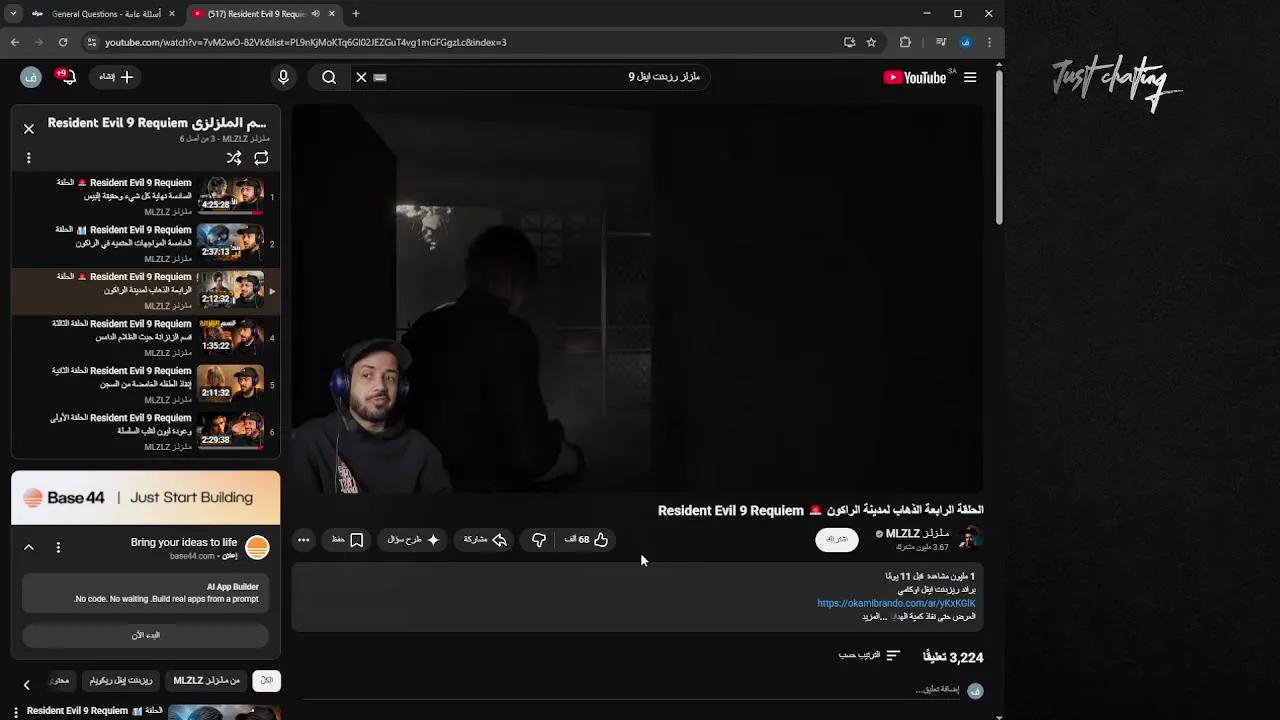Open YouTube notifications bell
The height and width of the screenshot is (720, 1280).
point(67,77)
